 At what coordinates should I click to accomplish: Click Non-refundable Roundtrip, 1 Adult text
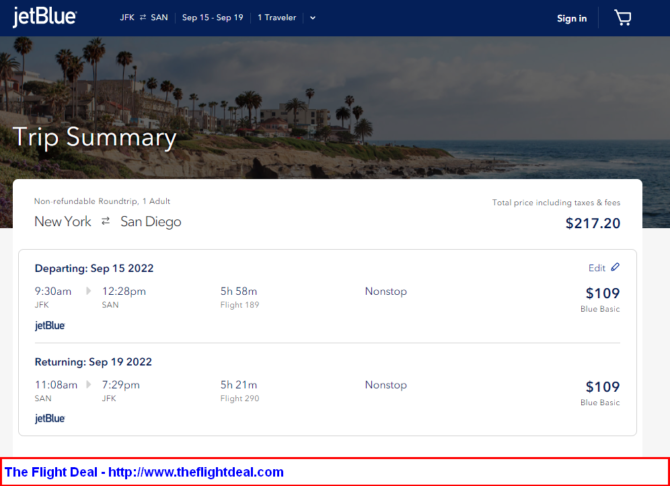point(102,201)
